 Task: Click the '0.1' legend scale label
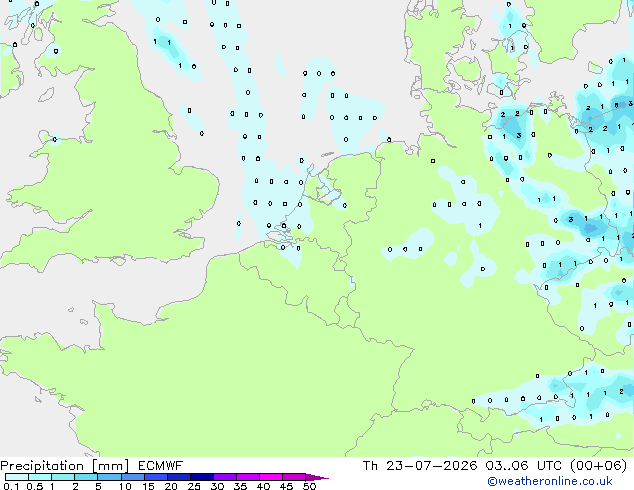[11, 486]
